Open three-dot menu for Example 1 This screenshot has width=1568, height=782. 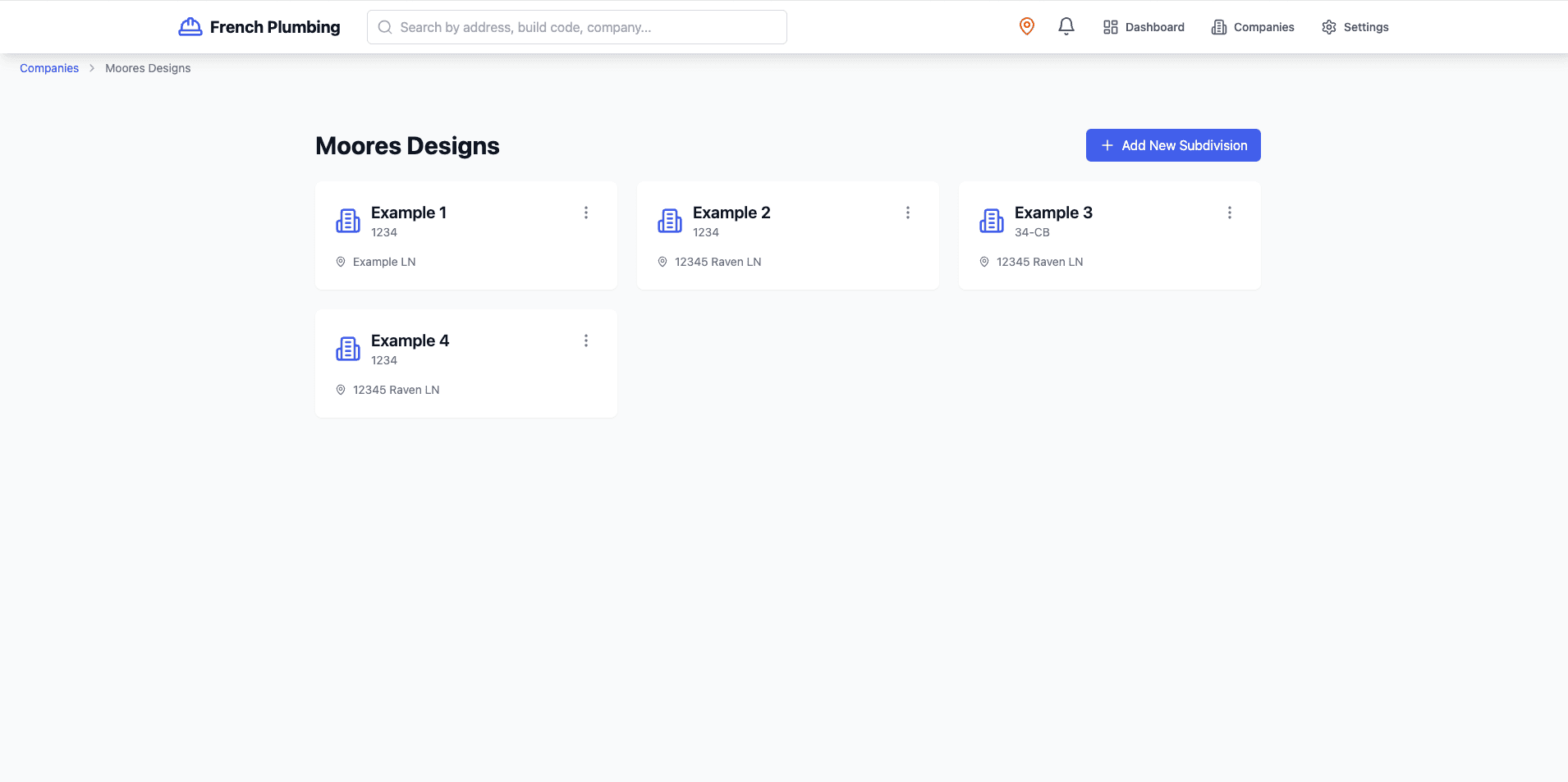coord(586,213)
